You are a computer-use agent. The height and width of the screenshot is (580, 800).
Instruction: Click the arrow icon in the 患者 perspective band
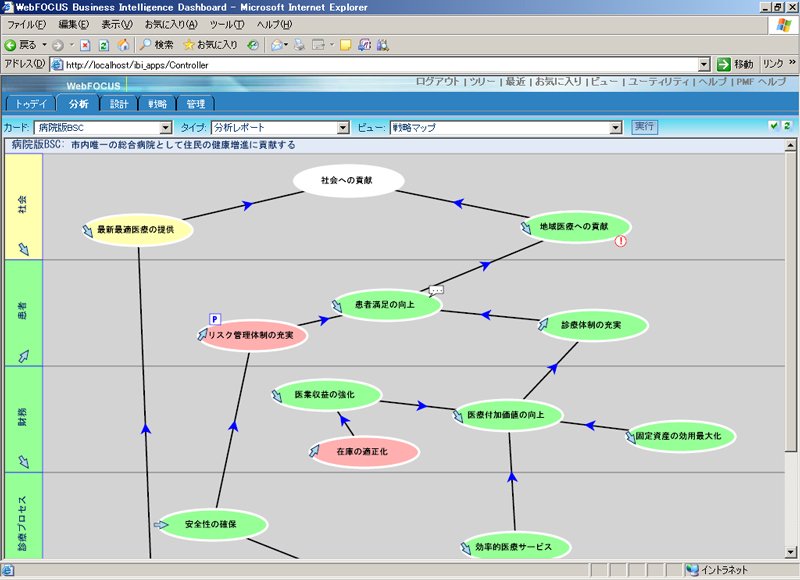tap(23, 356)
